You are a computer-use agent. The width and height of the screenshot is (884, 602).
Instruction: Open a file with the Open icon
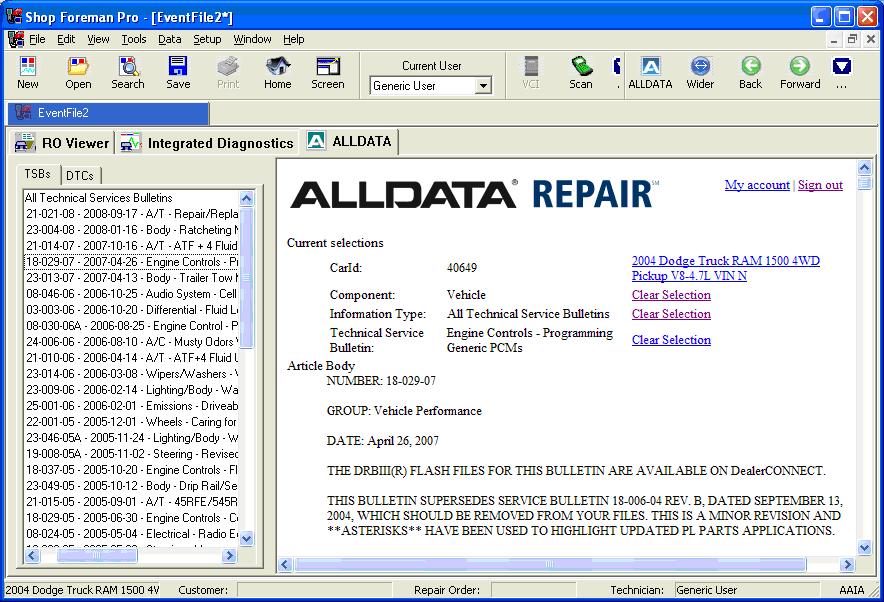pyautogui.click(x=78, y=72)
